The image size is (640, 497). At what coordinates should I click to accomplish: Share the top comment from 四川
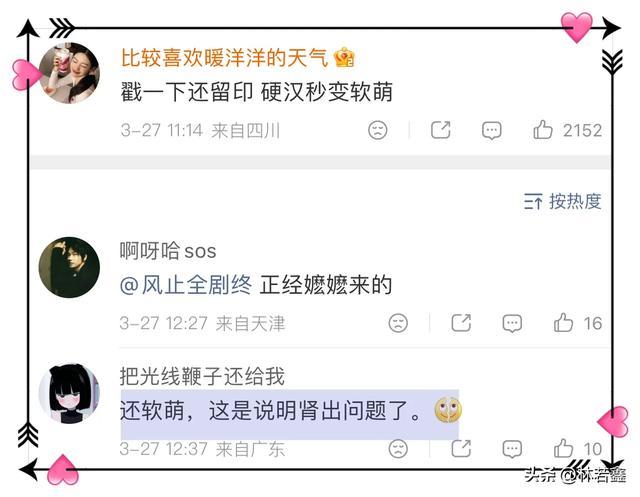point(441,130)
